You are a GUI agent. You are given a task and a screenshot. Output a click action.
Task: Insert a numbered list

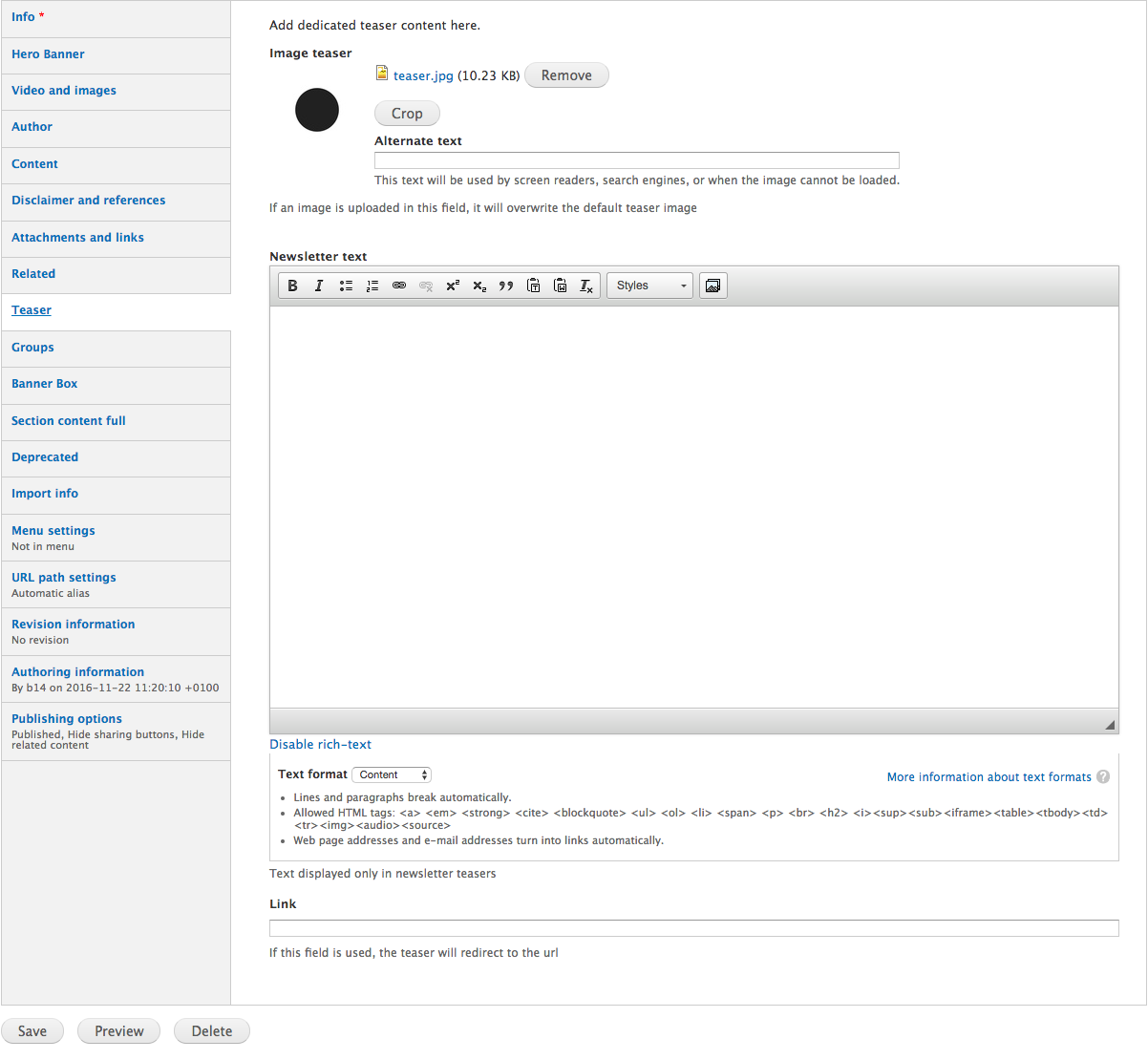pyautogui.click(x=372, y=286)
